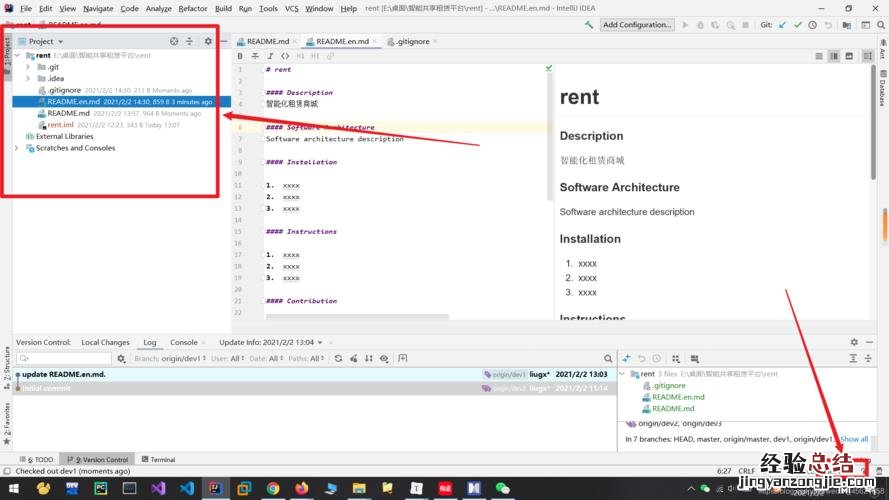The width and height of the screenshot is (889, 500).
Task: Click the Git commit checkmark icon
Action: pos(798,25)
